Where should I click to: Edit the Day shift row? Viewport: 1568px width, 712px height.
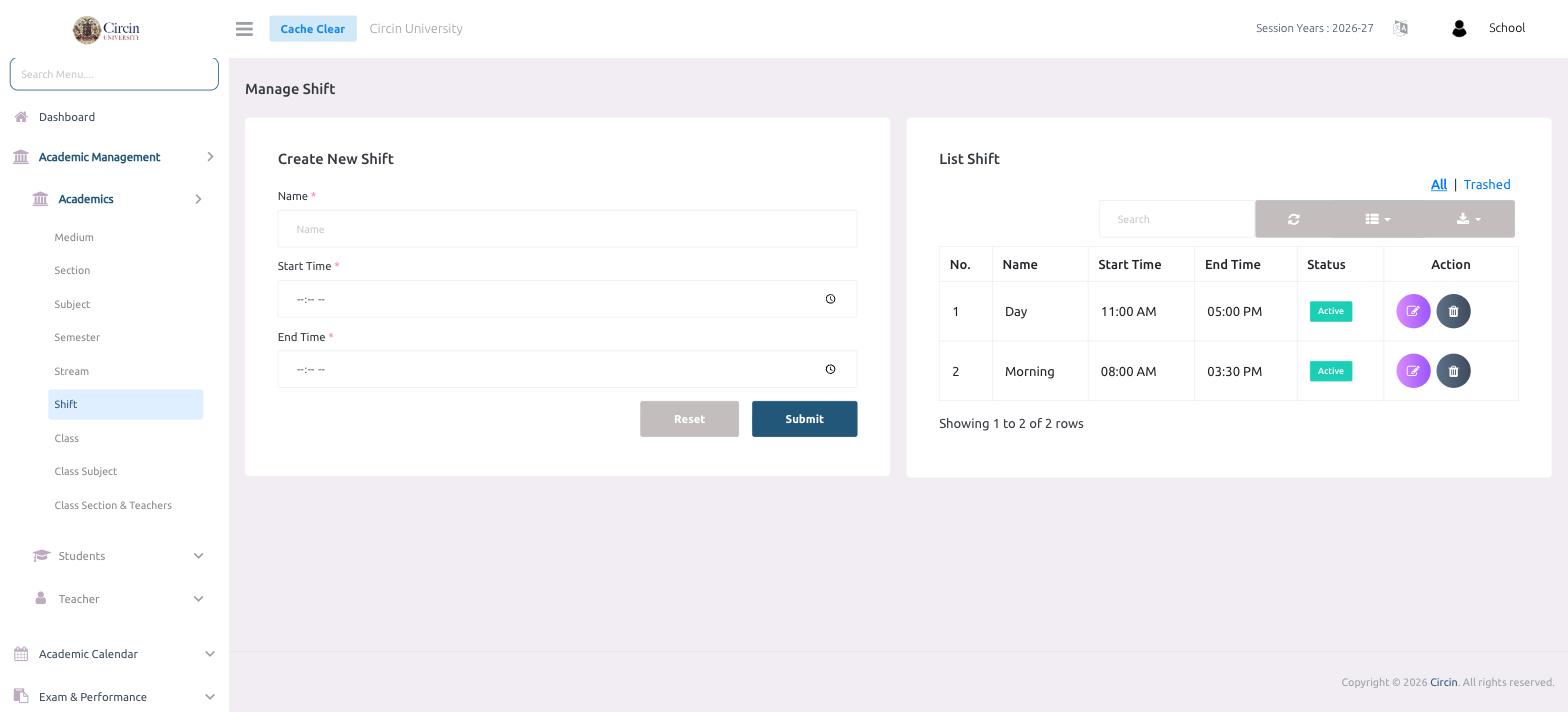point(1413,311)
